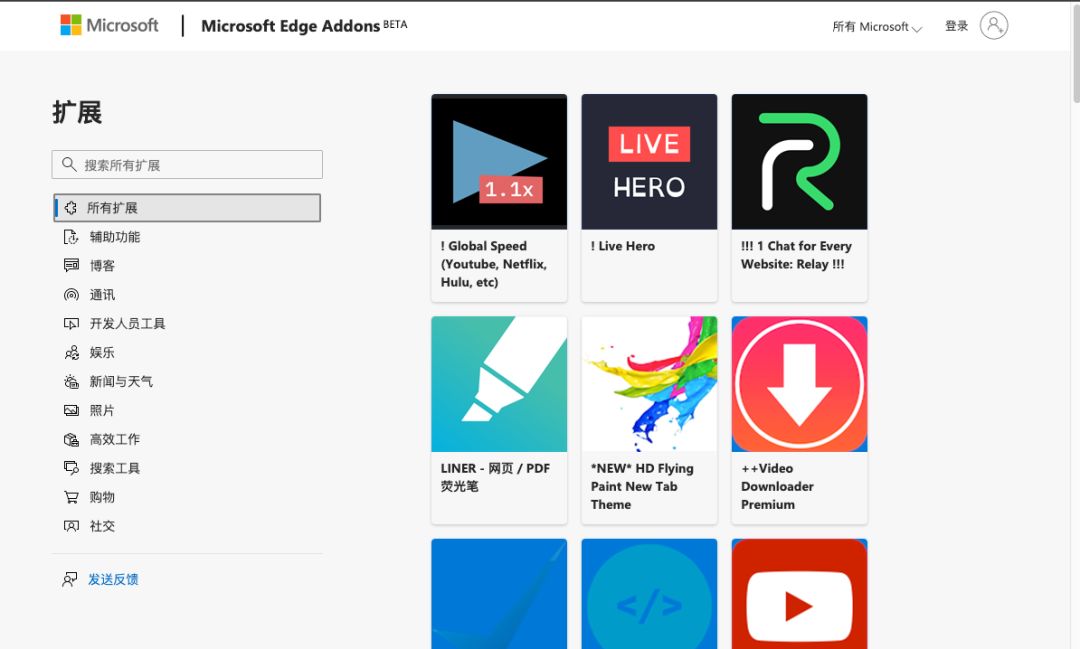This screenshot has height=649, width=1080.
Task: Click '++Video Downloader Premium' title text
Action: [777, 486]
